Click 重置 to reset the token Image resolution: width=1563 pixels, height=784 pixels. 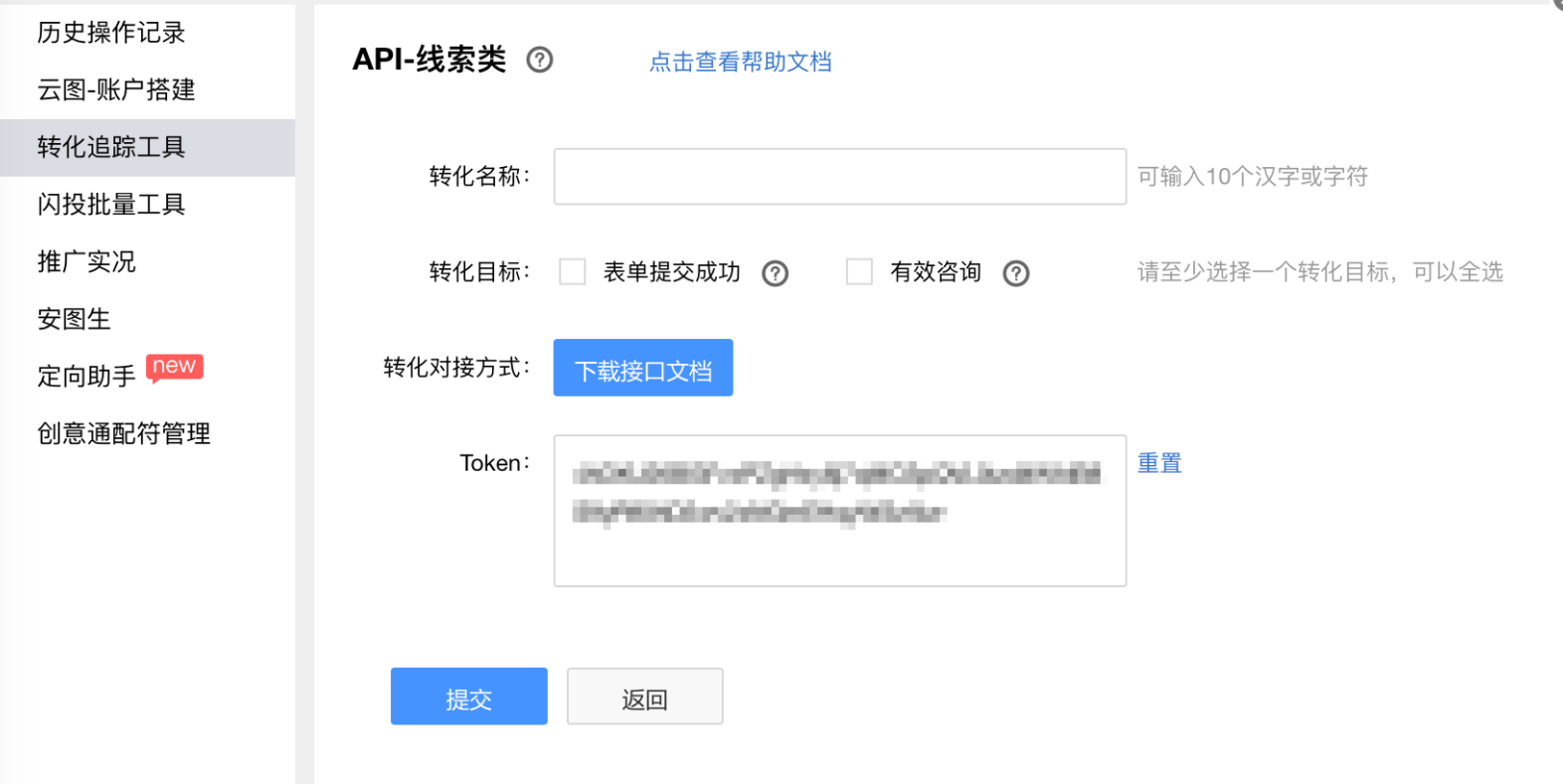[x=1159, y=463]
